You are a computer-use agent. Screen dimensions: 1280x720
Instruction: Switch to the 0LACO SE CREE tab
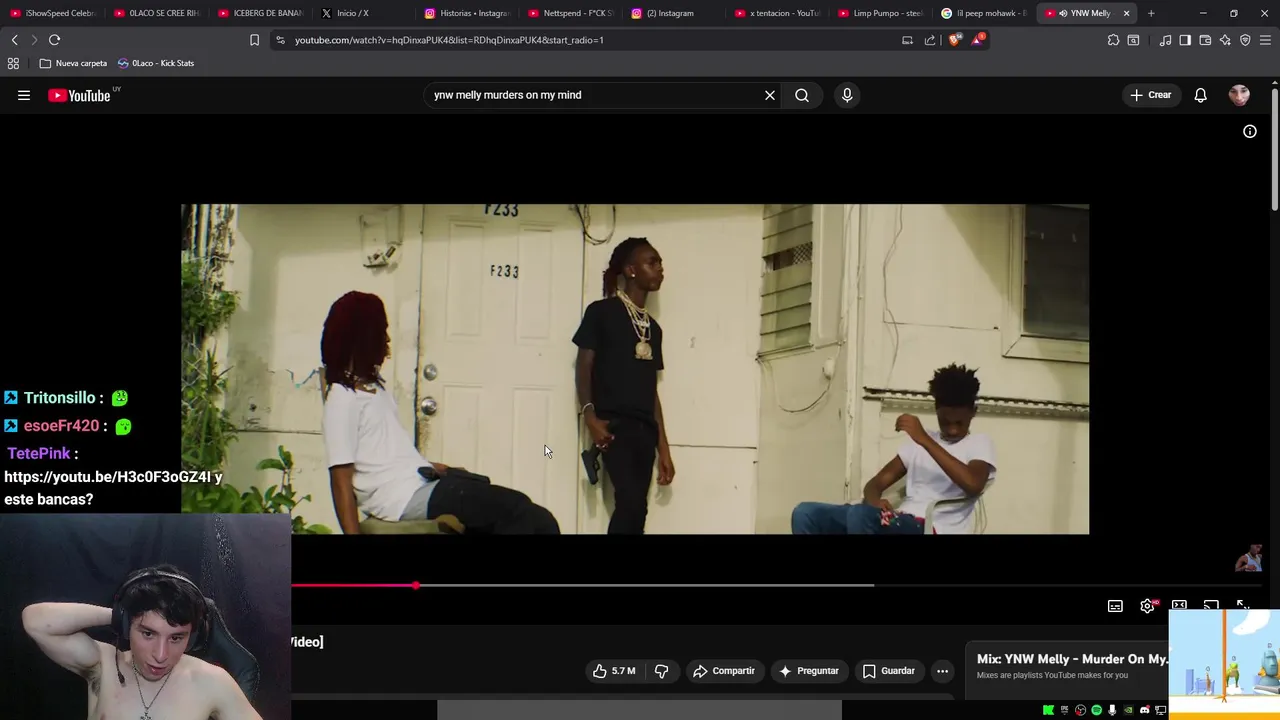point(157,13)
